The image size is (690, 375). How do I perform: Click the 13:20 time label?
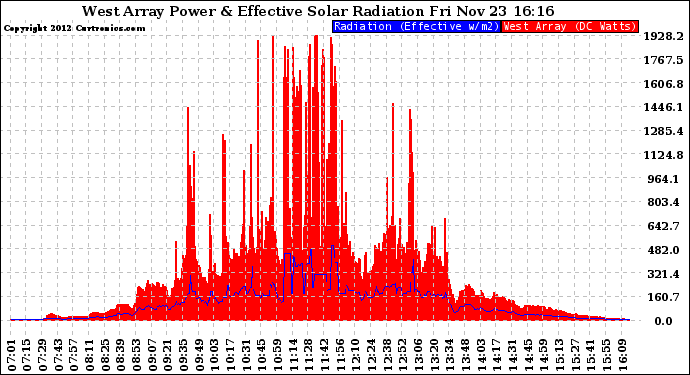(x=435, y=355)
